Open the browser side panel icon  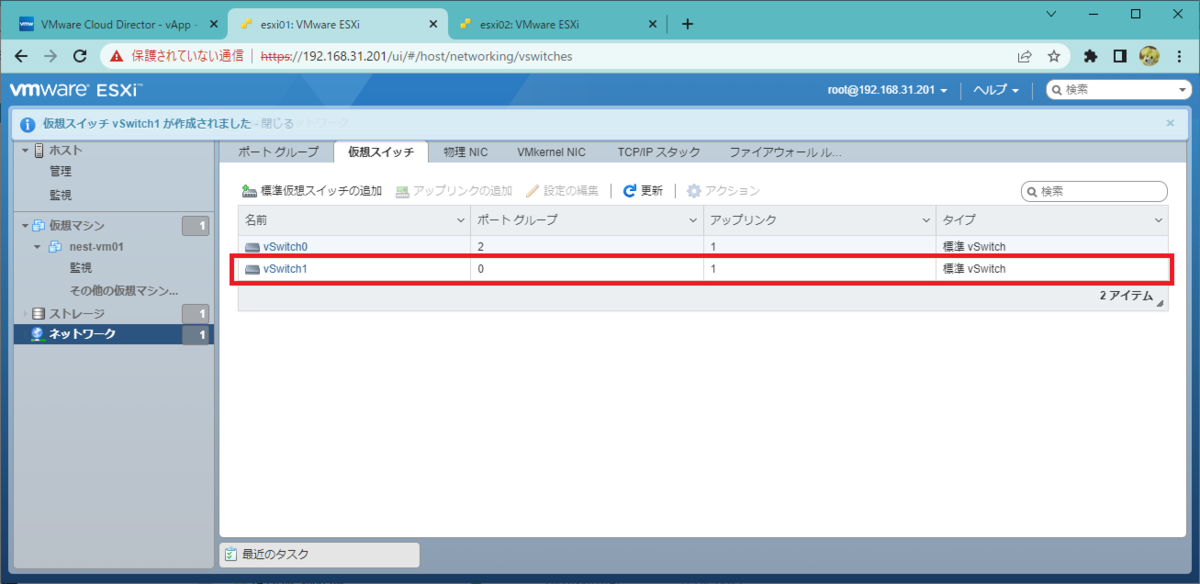click(1121, 56)
